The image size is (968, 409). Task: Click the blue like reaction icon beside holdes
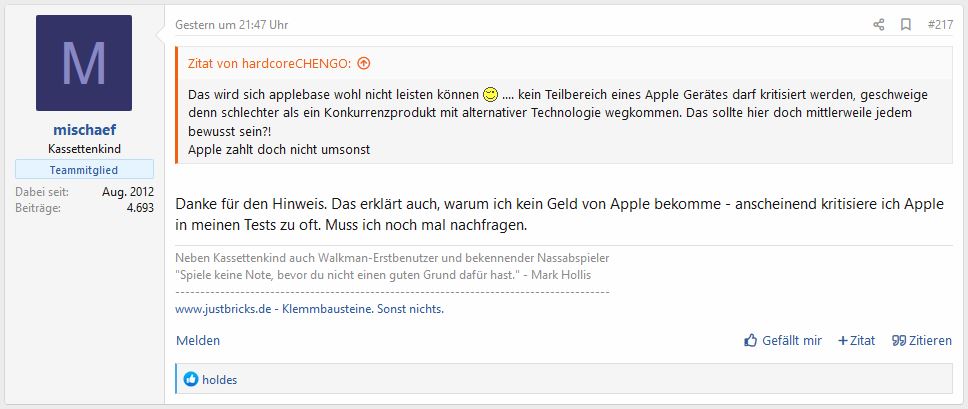pyautogui.click(x=191, y=379)
